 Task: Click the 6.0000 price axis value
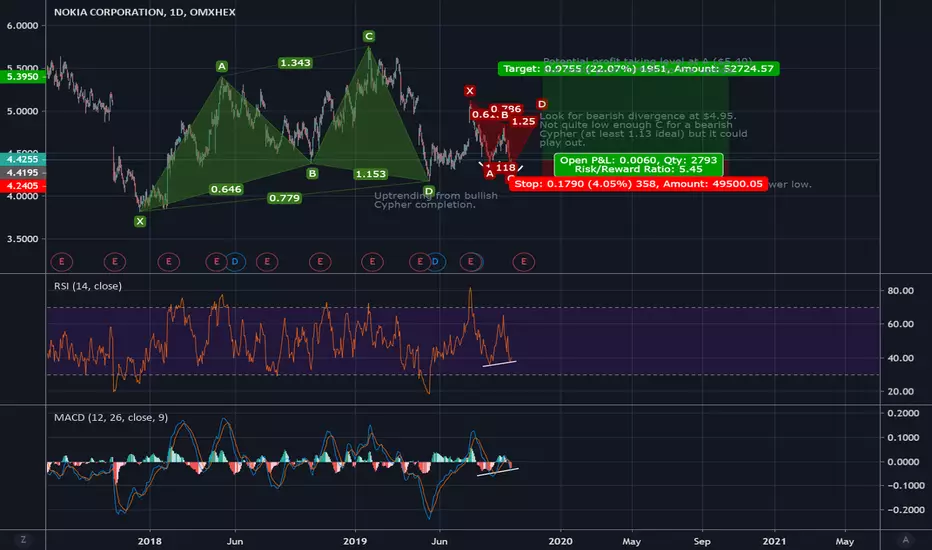click(23, 26)
